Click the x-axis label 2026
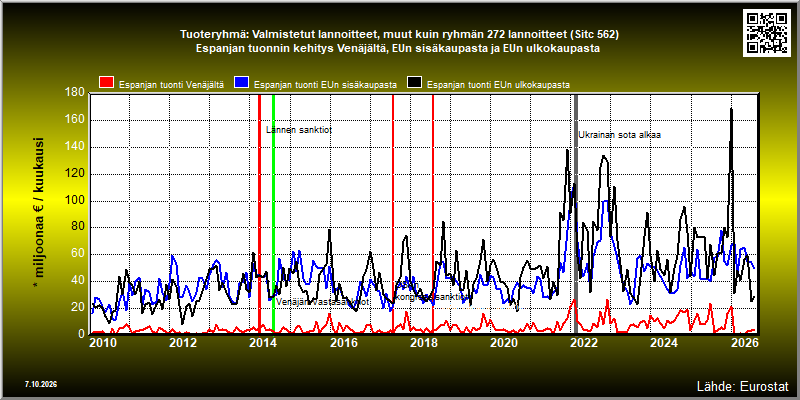The image size is (800, 400). pos(743,342)
